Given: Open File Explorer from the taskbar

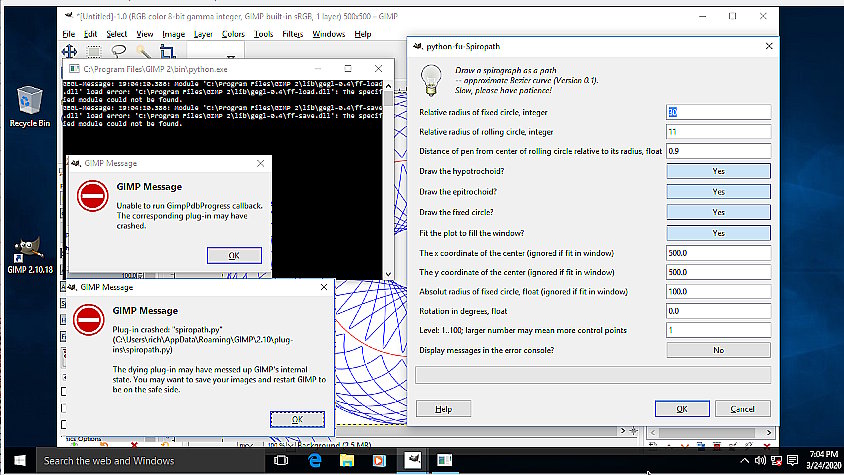Looking at the screenshot, I should (x=347, y=460).
